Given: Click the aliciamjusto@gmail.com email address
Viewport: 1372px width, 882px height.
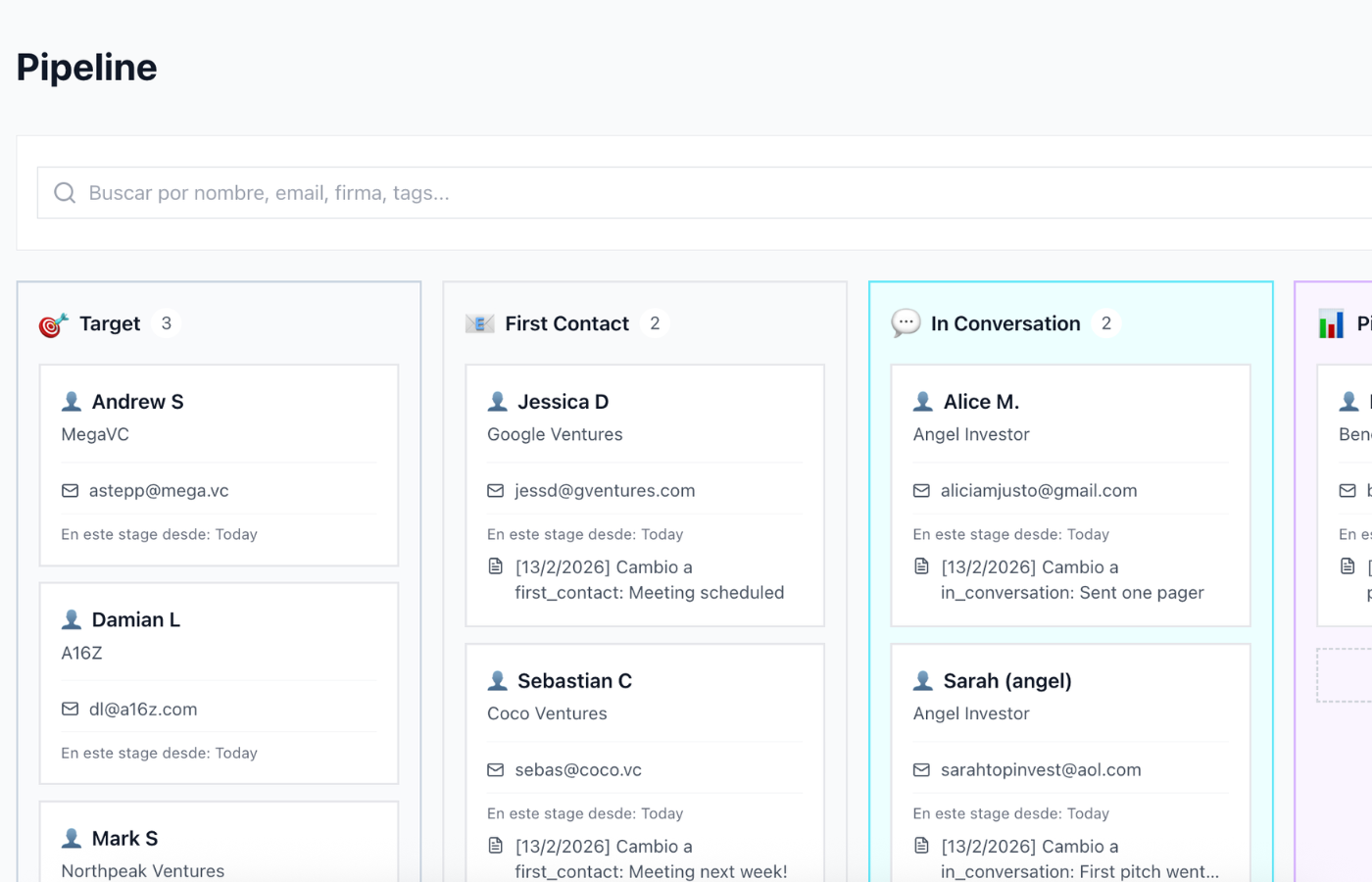Looking at the screenshot, I should point(1039,491).
